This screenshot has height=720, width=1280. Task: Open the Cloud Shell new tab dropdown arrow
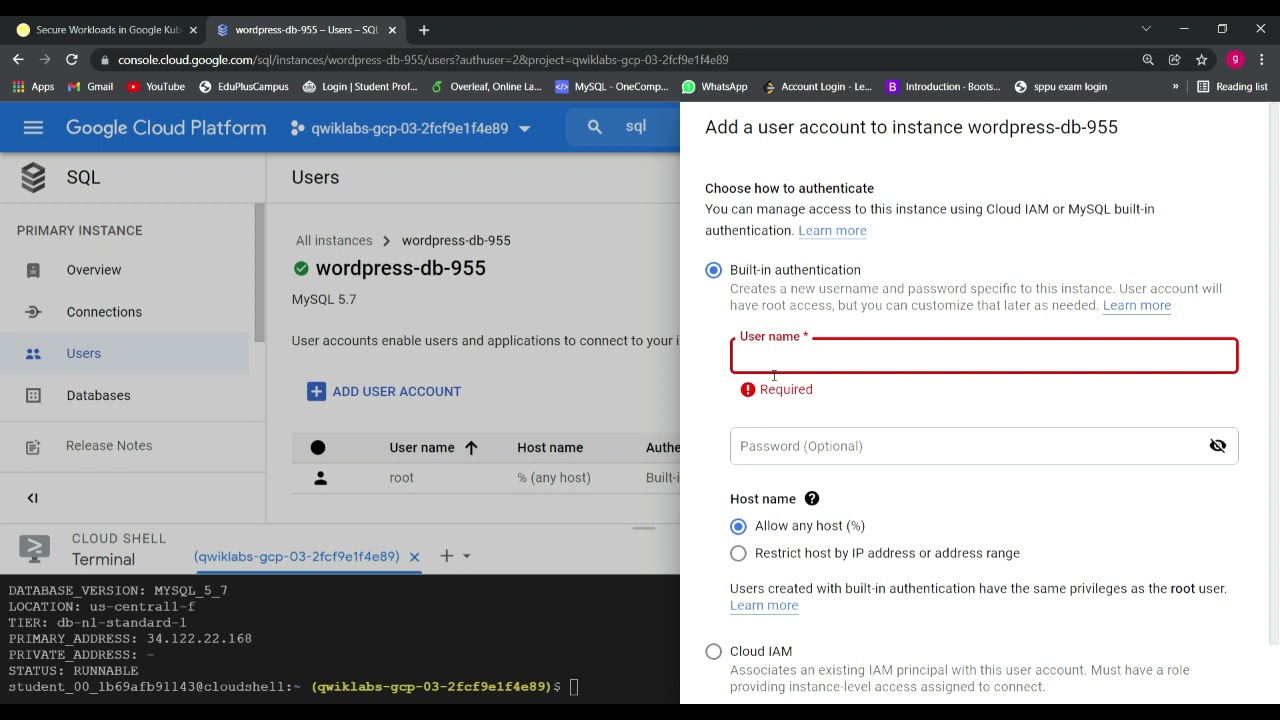(x=466, y=556)
